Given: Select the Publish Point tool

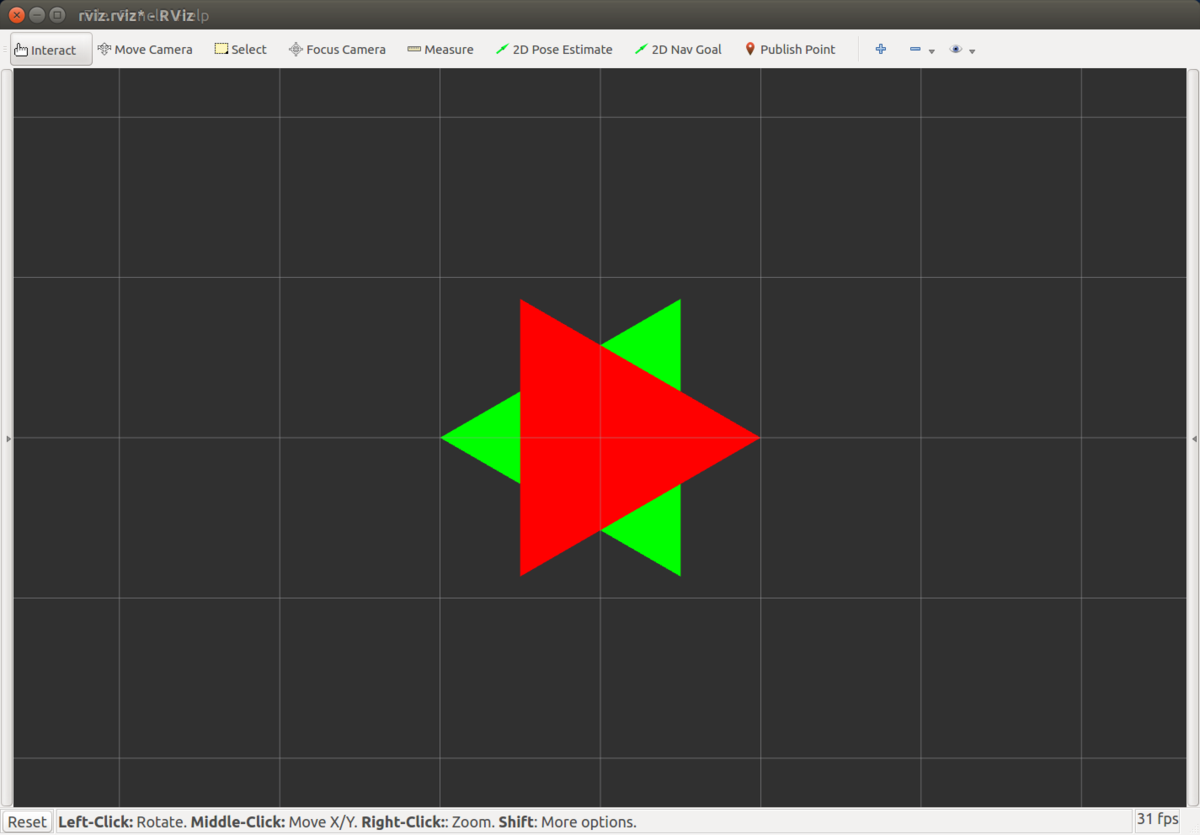Looking at the screenshot, I should (x=790, y=49).
